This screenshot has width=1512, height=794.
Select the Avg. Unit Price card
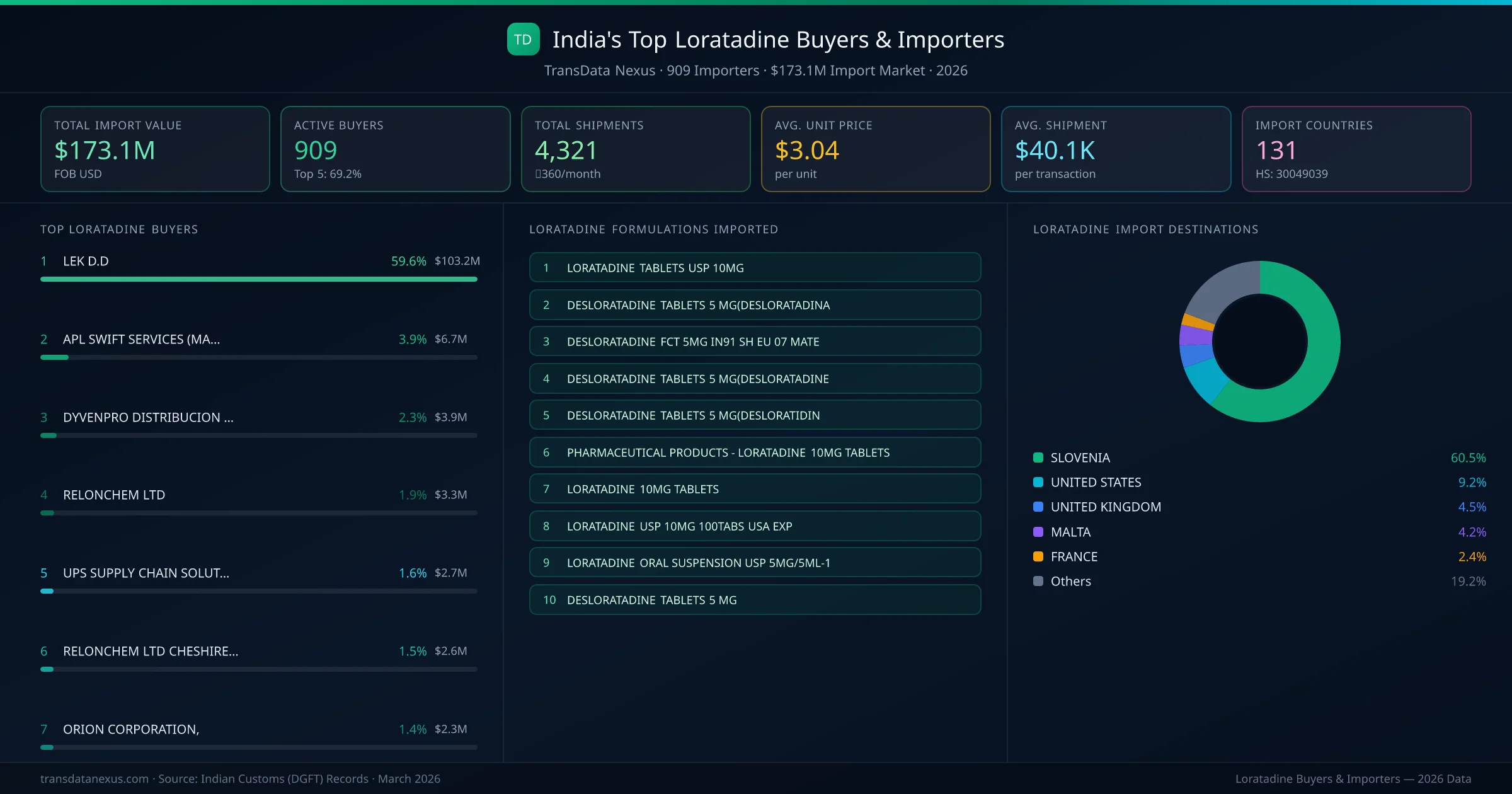(876, 148)
